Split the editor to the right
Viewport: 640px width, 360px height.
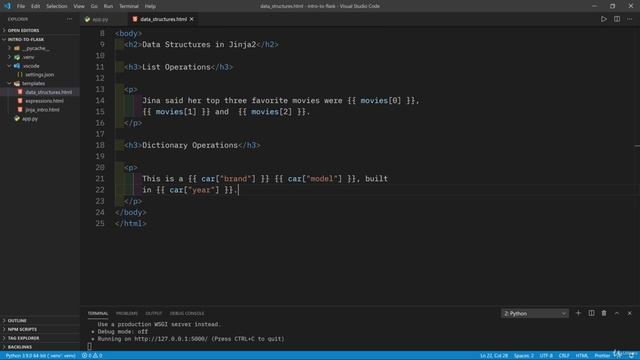pyautogui.click(x=617, y=19)
